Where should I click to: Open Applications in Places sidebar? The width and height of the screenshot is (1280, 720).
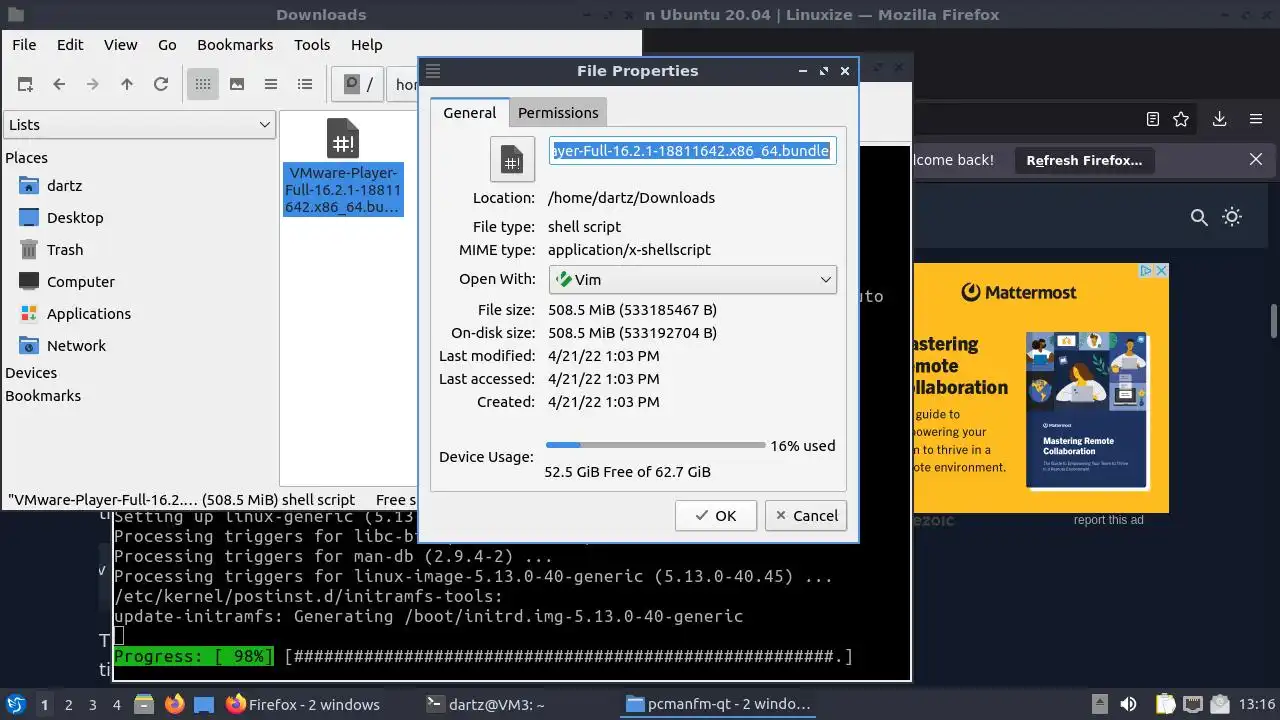tap(88, 313)
